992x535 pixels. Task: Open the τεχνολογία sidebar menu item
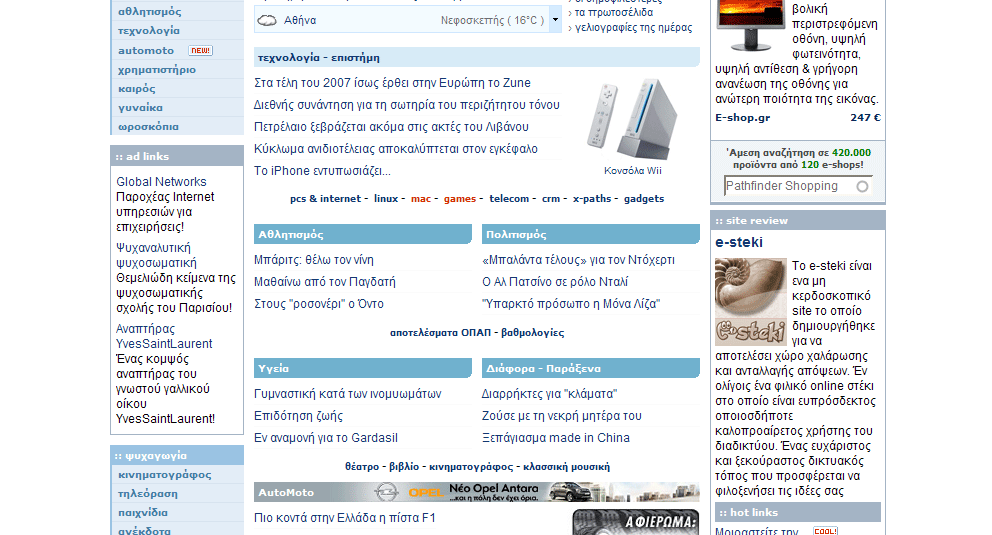(x=149, y=30)
